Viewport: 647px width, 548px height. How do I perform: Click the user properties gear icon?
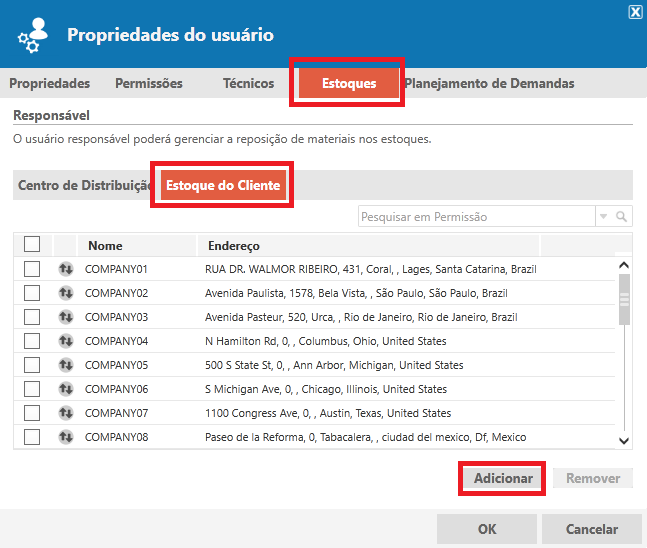(x=31, y=36)
